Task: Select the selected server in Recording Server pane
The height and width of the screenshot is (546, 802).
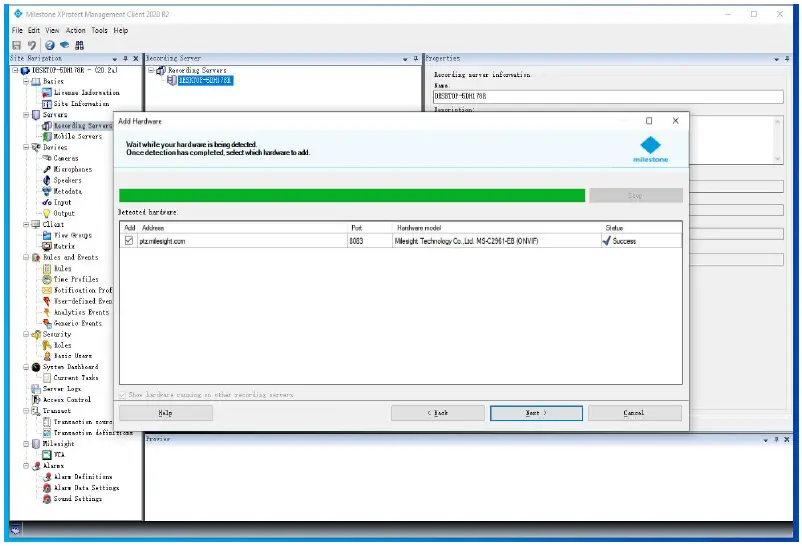Action: 205,80
